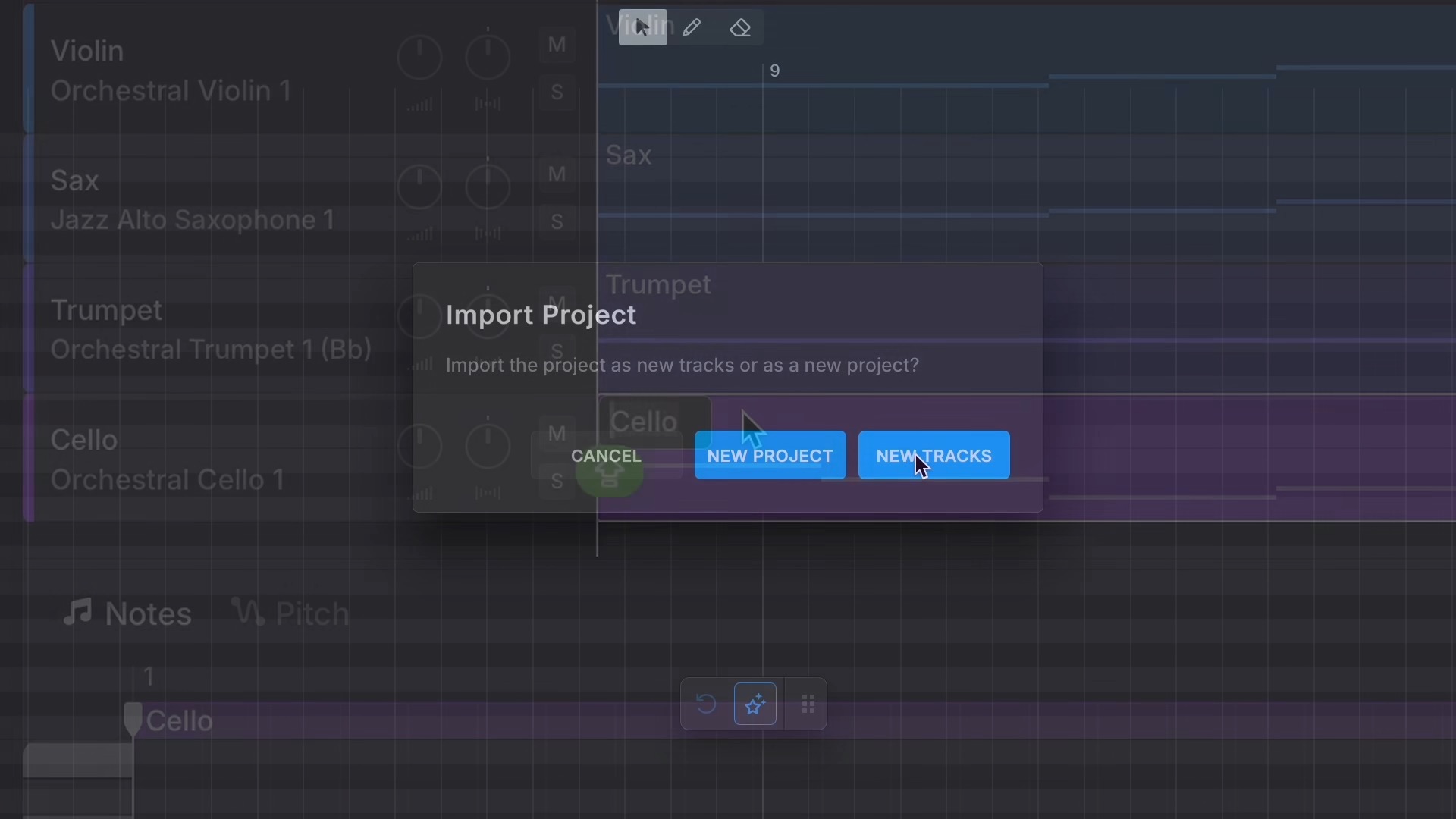Solo the Sax track
Image resolution: width=1456 pixels, height=819 pixels.
point(557,222)
